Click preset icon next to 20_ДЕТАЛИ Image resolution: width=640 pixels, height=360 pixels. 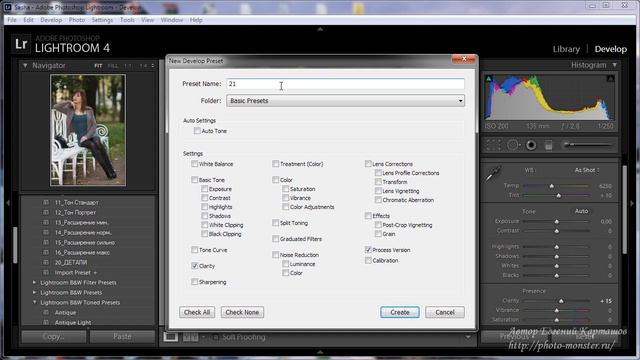pos(46,262)
